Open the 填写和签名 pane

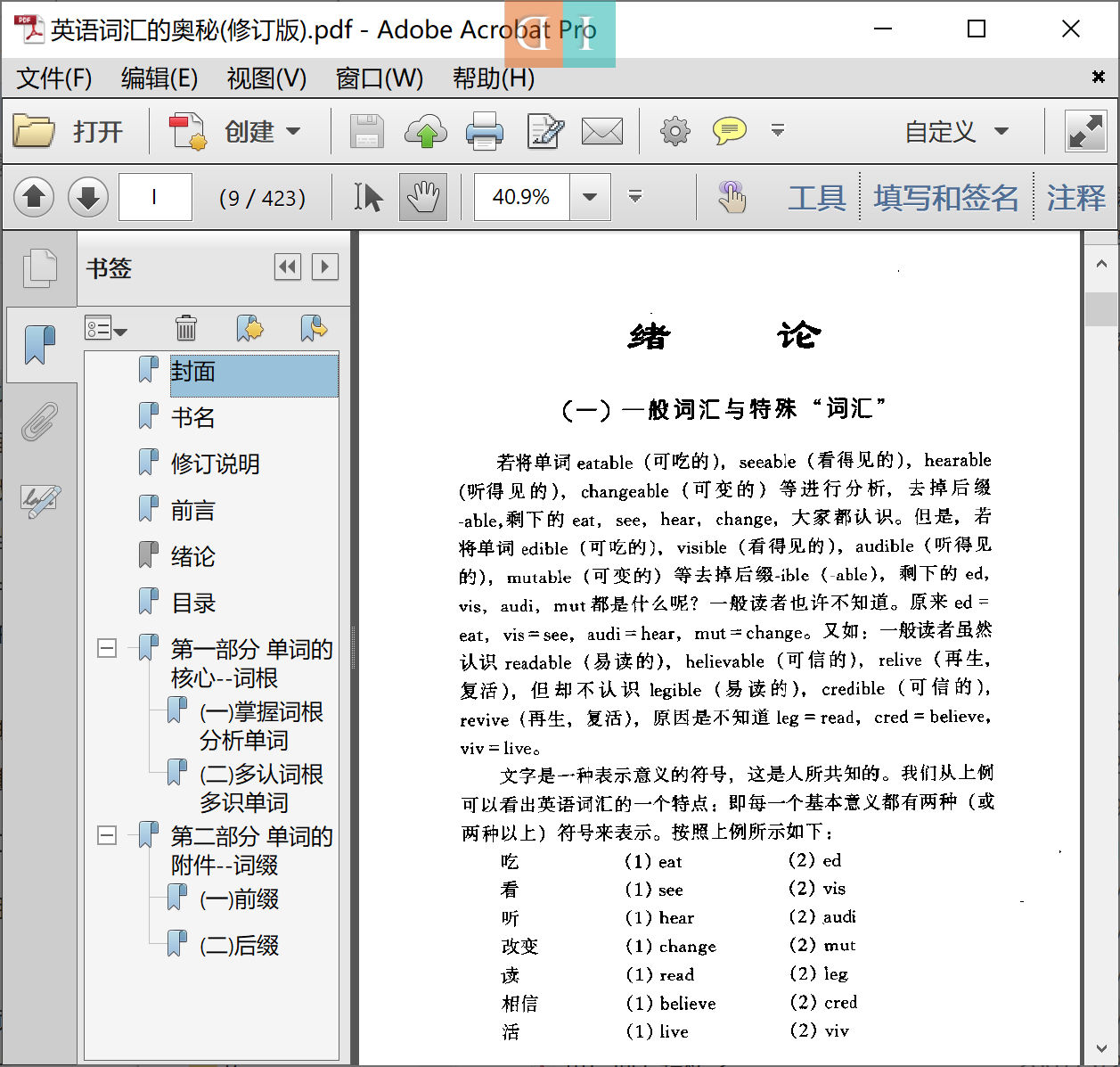(x=946, y=197)
